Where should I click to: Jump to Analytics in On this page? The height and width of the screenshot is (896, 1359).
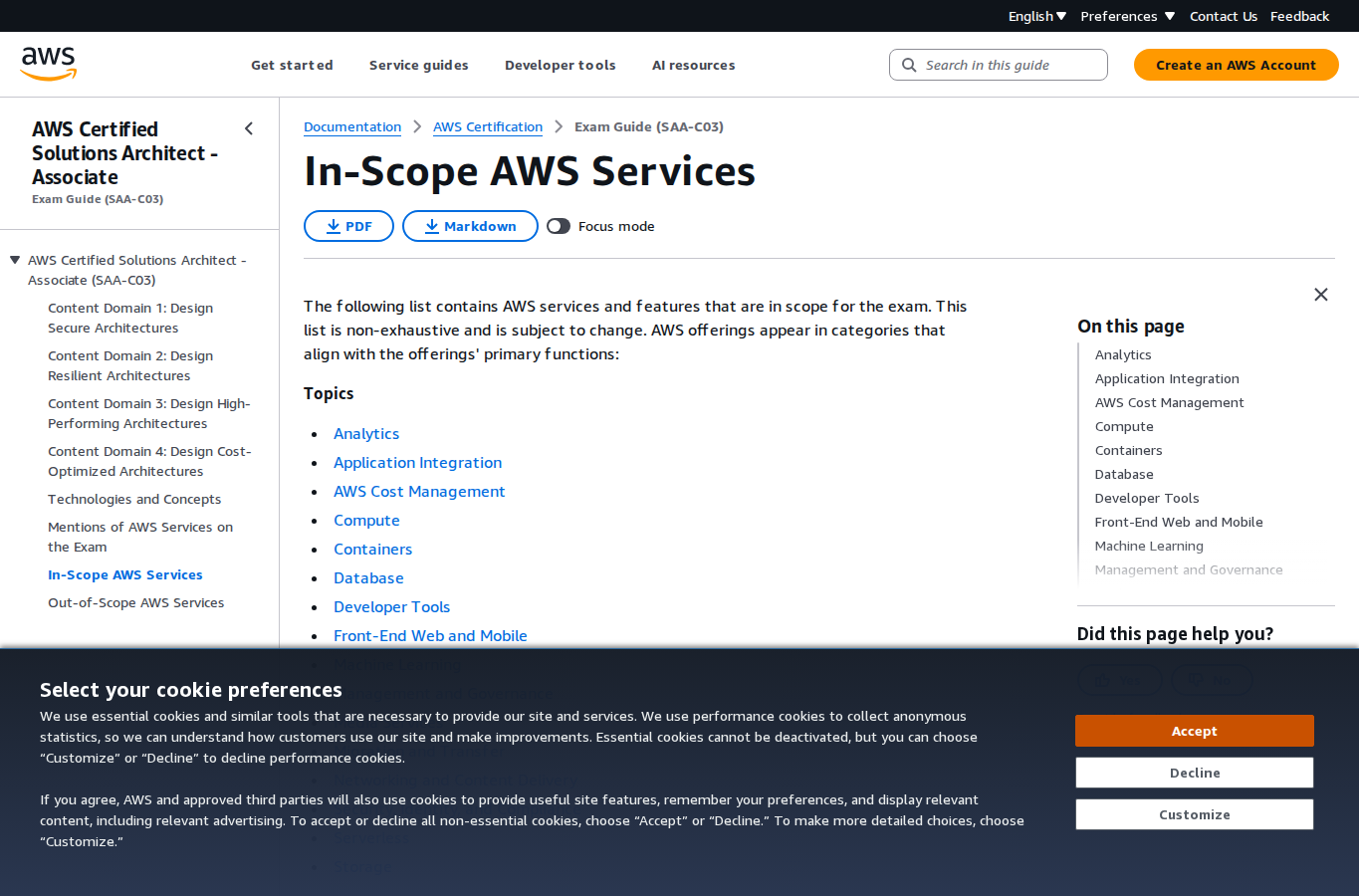[1123, 354]
